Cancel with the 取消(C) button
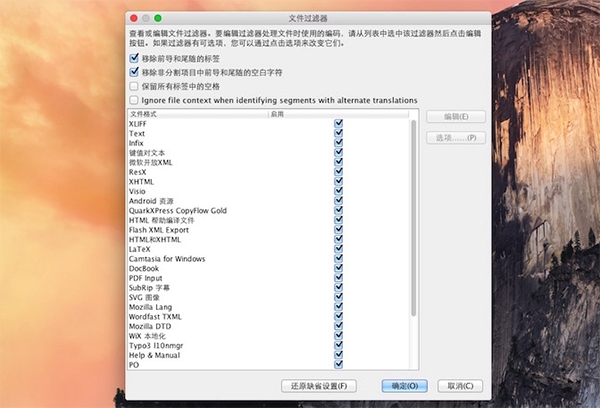Viewport: 600px width, 408px height. tap(460, 386)
